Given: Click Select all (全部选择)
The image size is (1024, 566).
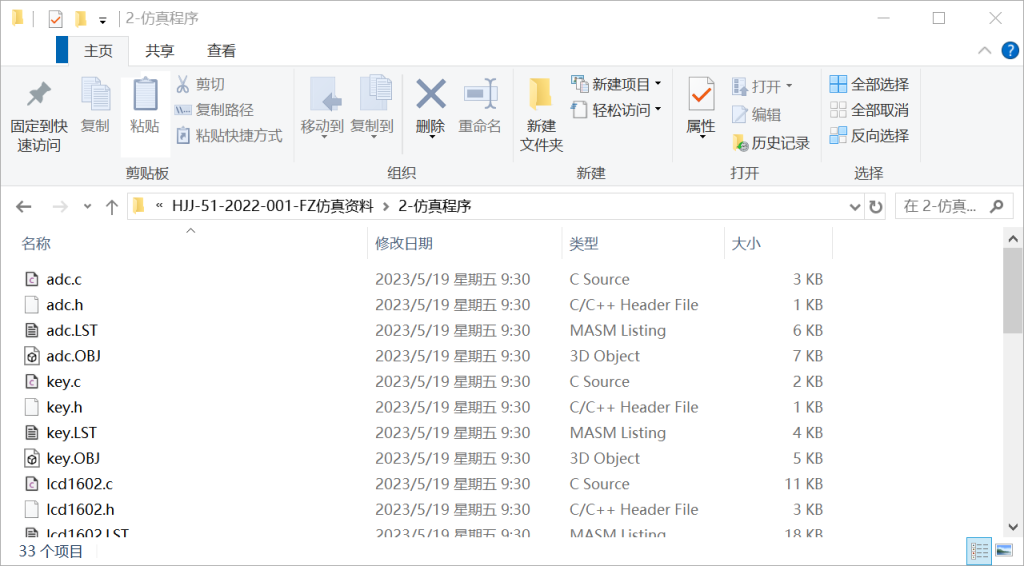Looking at the screenshot, I should (869, 84).
